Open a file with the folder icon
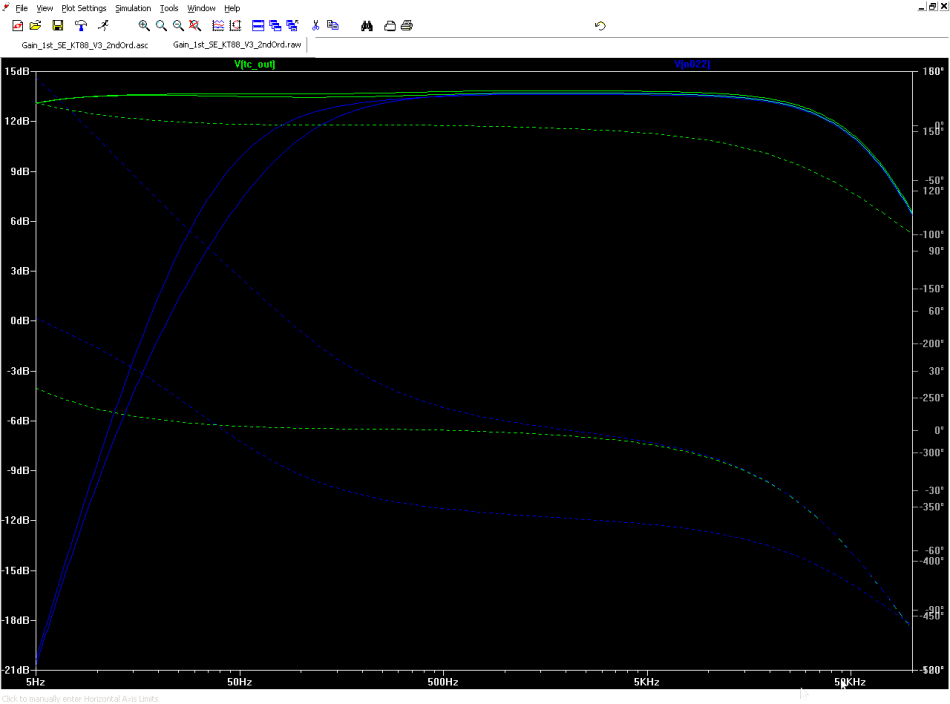The height and width of the screenshot is (704, 950). [35, 25]
